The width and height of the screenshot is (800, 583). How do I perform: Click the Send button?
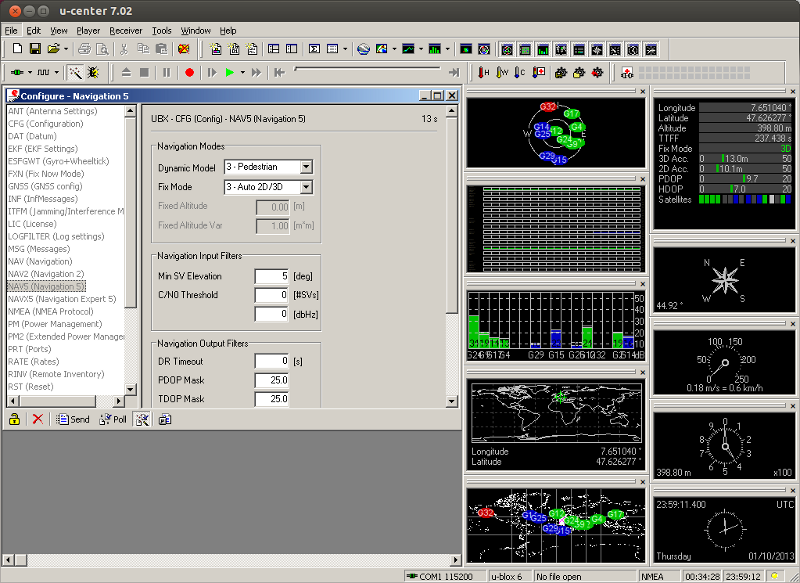coord(72,419)
